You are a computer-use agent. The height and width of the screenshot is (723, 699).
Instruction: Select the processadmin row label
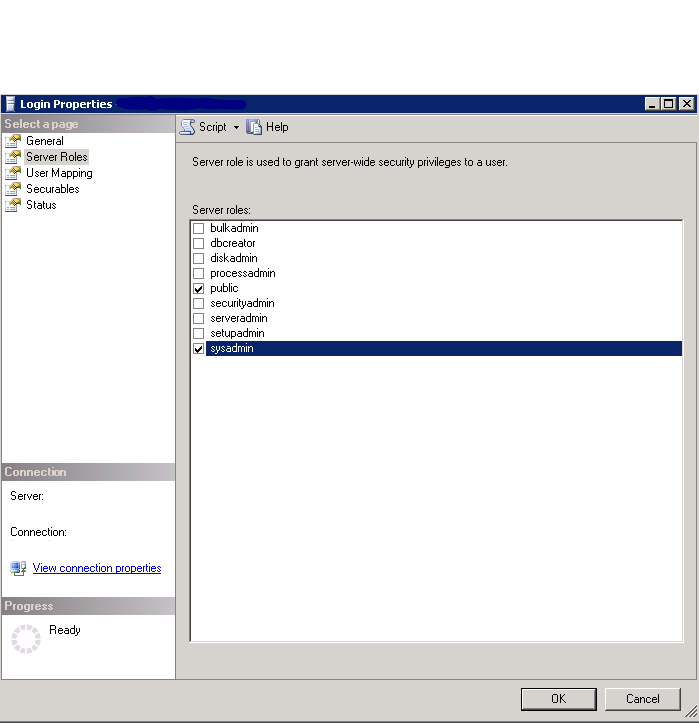pos(243,273)
